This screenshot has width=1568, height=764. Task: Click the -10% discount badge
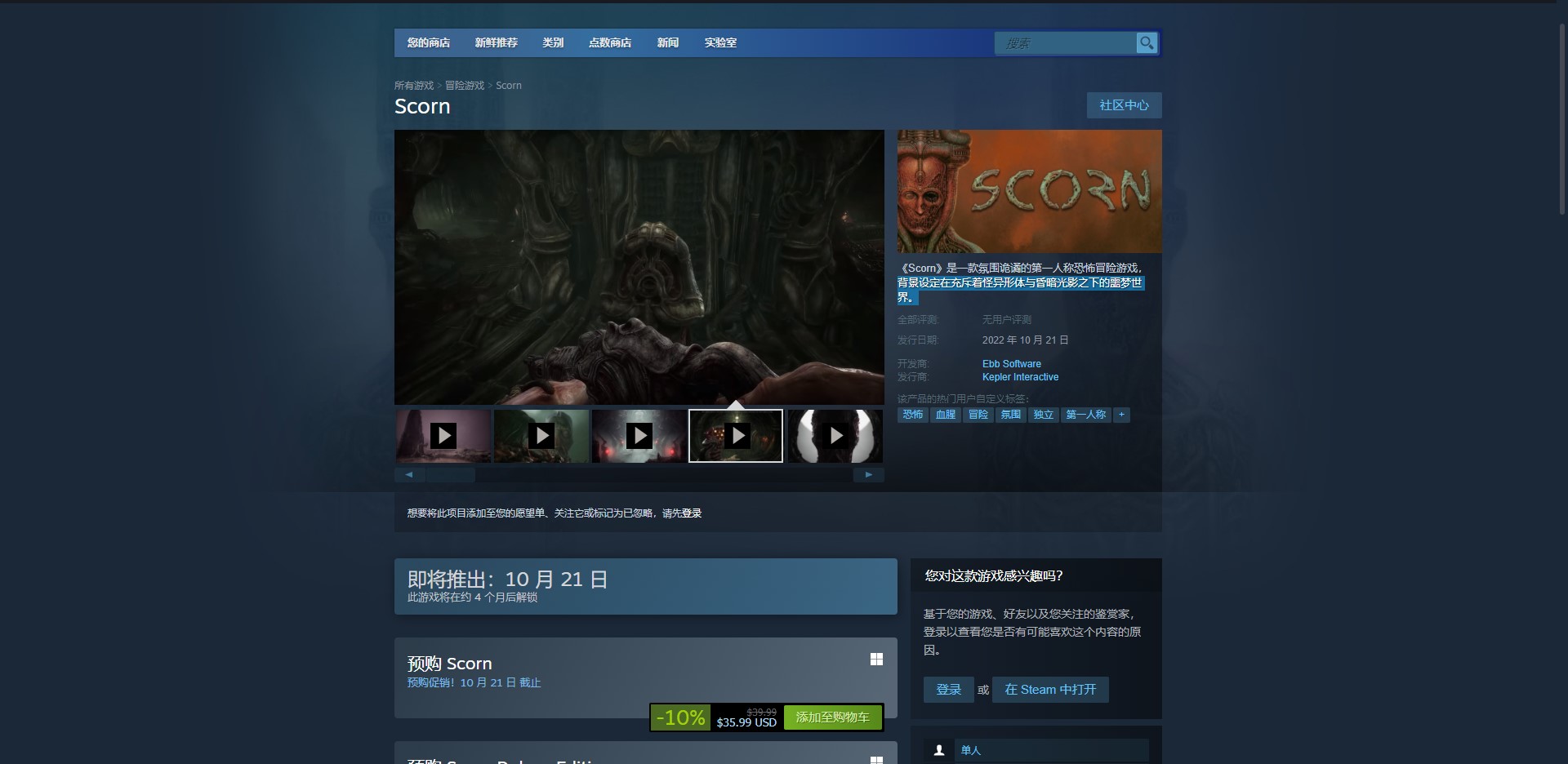[x=680, y=717]
